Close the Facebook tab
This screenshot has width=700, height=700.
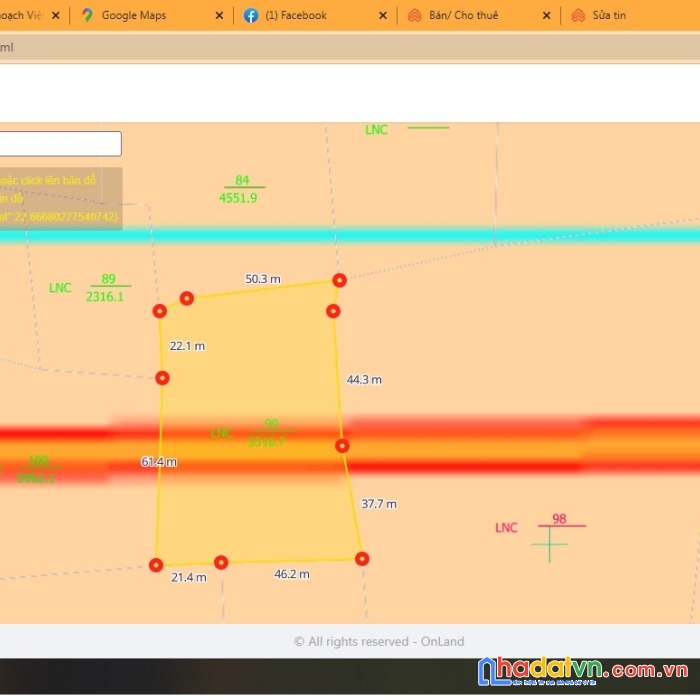point(382,16)
